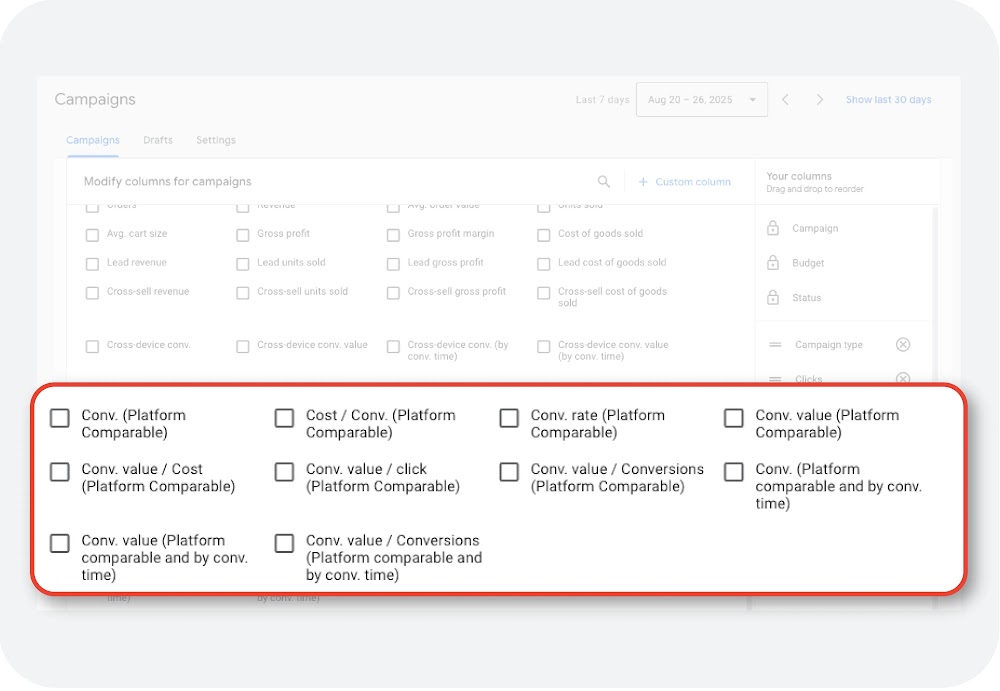Click the Custom column button

pyautogui.click(x=684, y=181)
